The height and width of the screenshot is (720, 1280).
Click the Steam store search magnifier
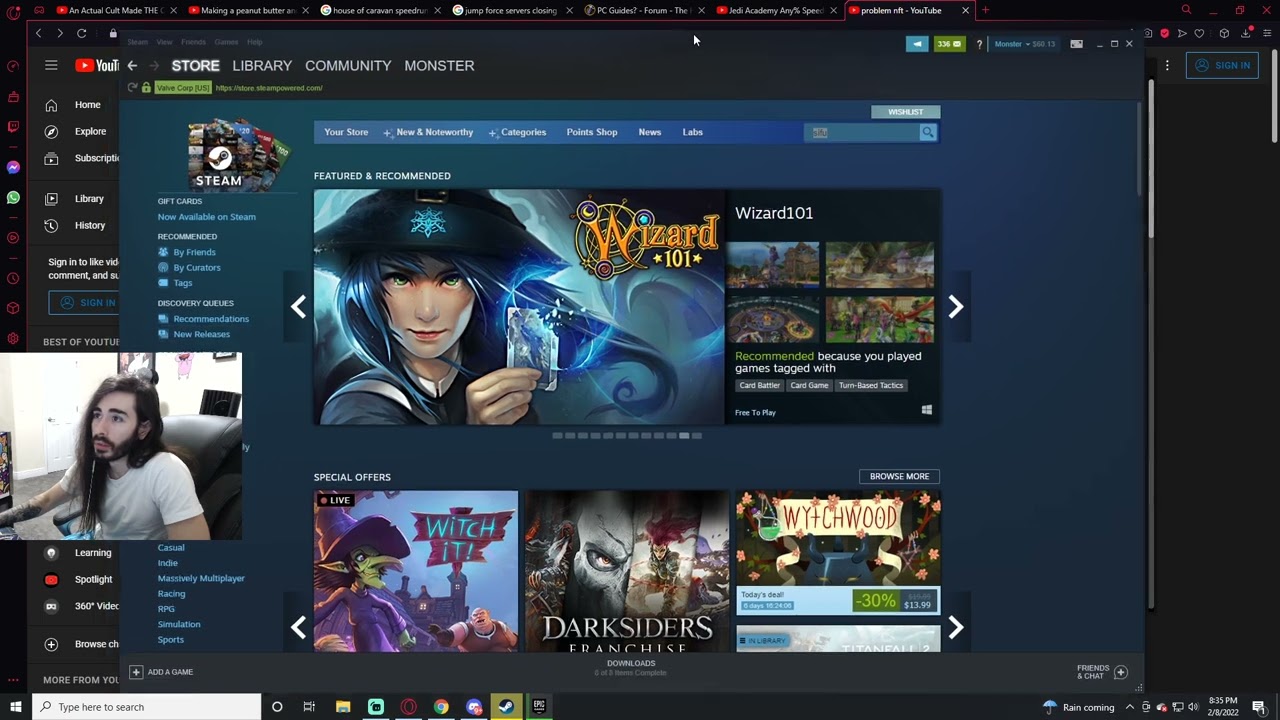coord(928,132)
